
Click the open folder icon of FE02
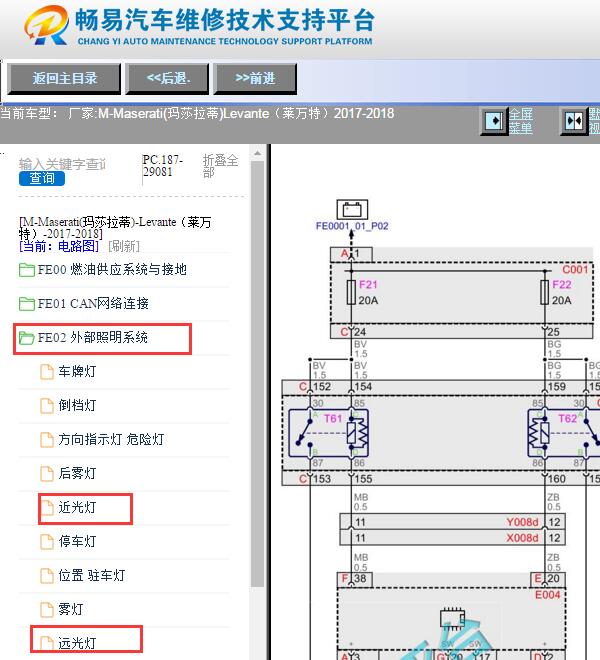pos(27,338)
